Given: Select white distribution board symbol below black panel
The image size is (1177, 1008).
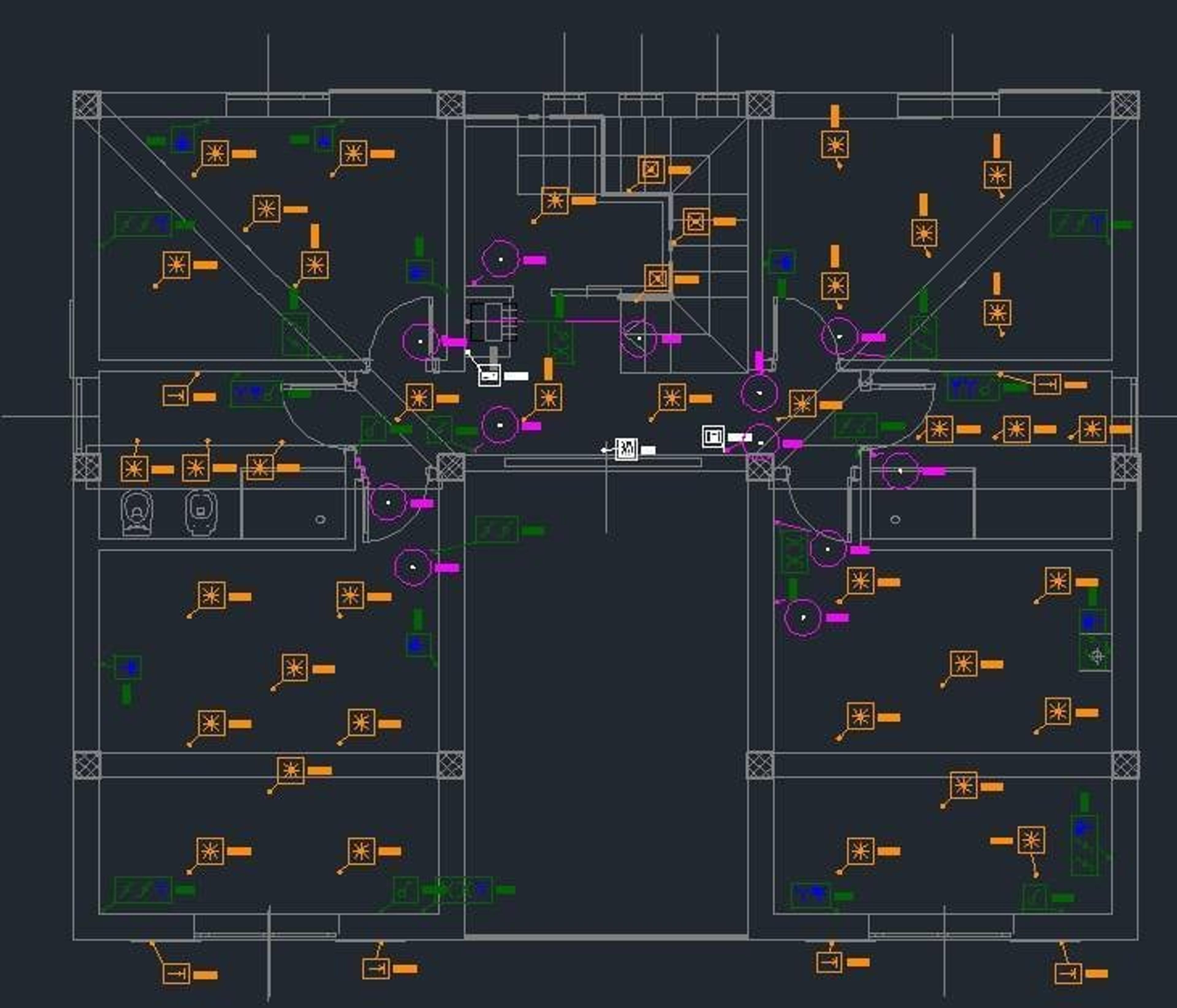Looking at the screenshot, I should [489, 376].
